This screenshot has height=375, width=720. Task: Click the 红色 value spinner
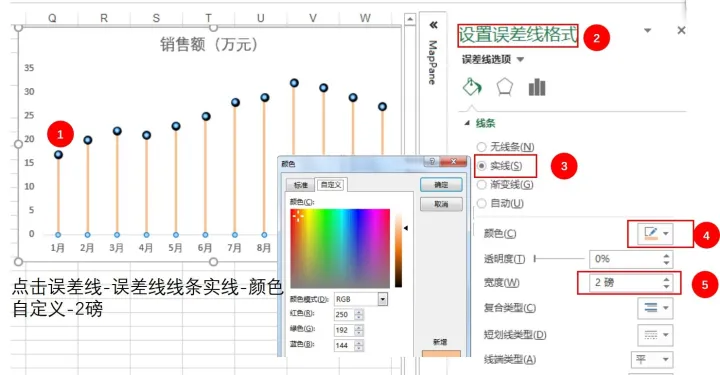point(359,314)
